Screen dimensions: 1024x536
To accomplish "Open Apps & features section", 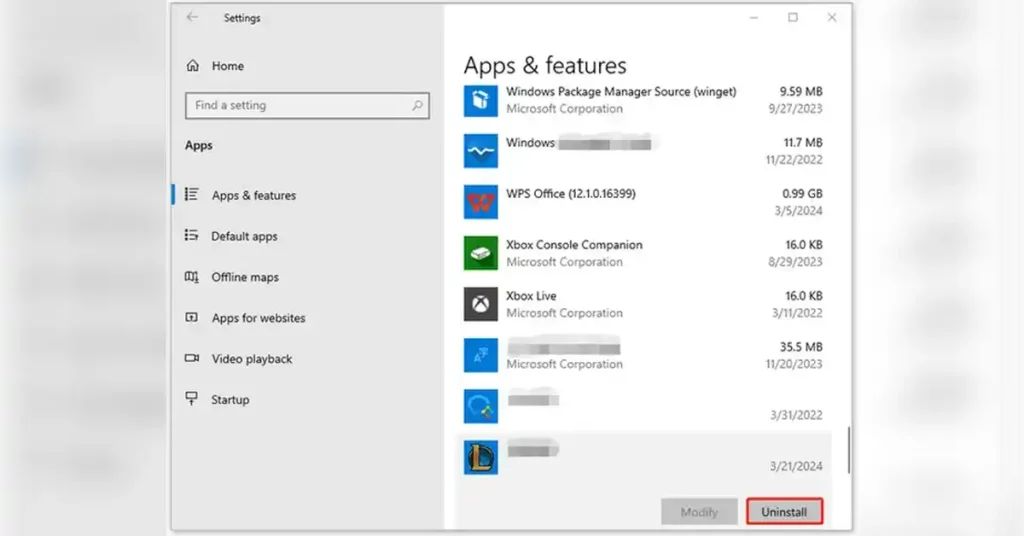I will 253,195.
